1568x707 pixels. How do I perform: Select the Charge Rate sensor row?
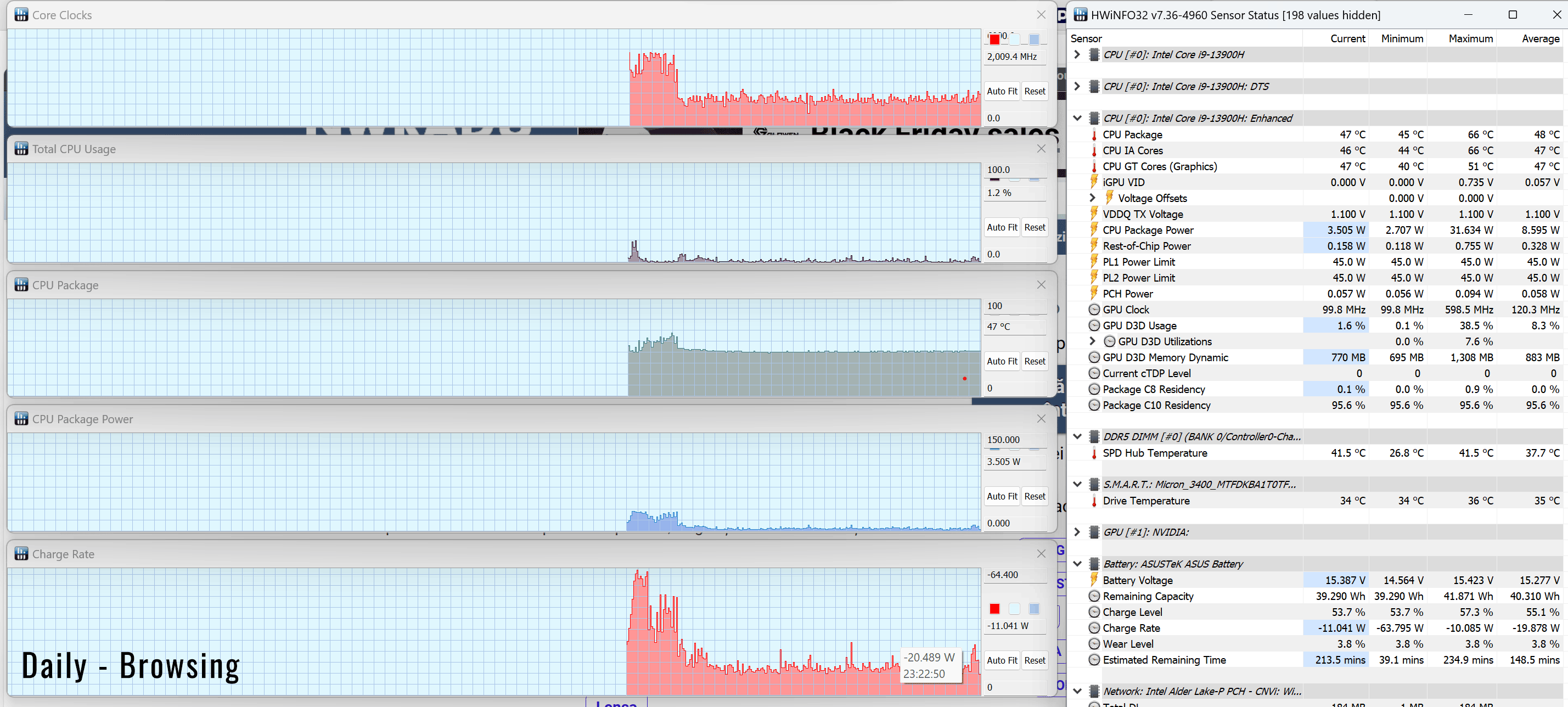(1316, 628)
